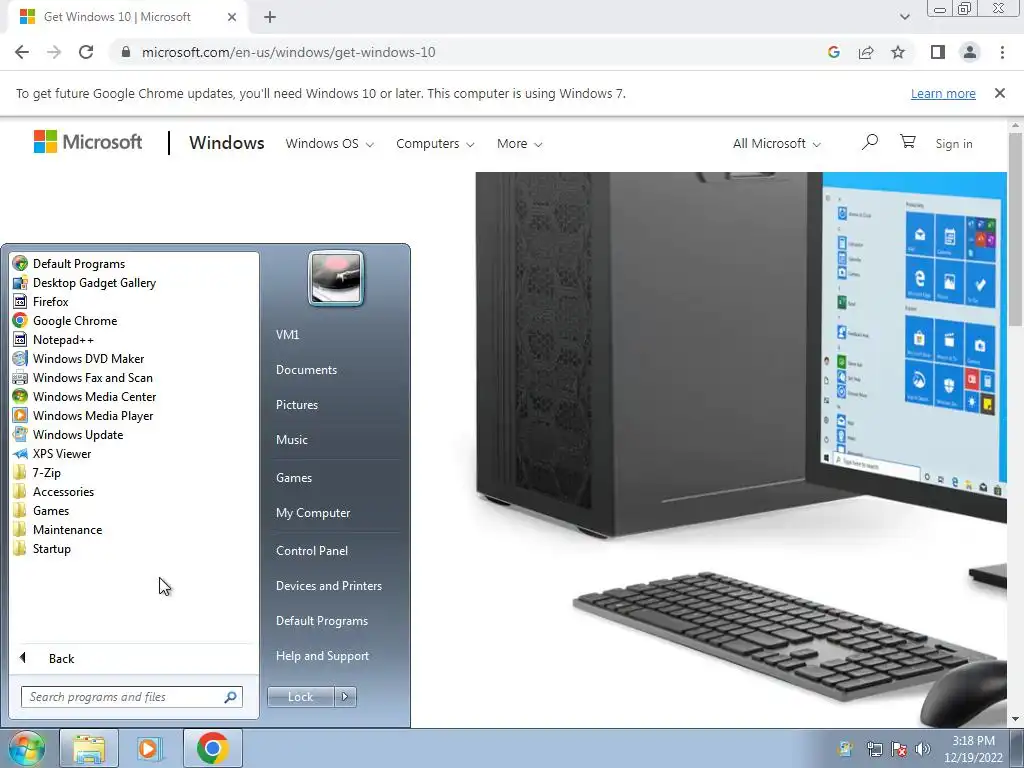Click the Start menu search magnifier icon
The image size is (1024, 768).
click(x=230, y=697)
